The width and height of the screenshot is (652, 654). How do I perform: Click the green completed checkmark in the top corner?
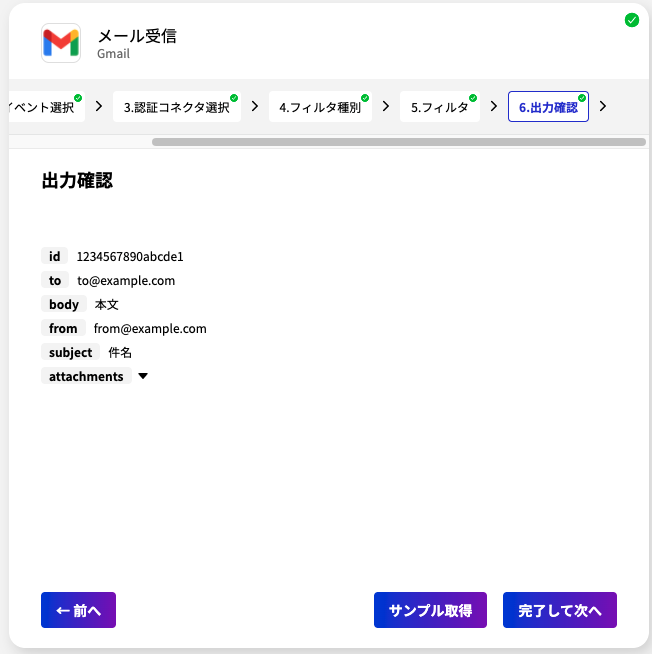tap(632, 20)
